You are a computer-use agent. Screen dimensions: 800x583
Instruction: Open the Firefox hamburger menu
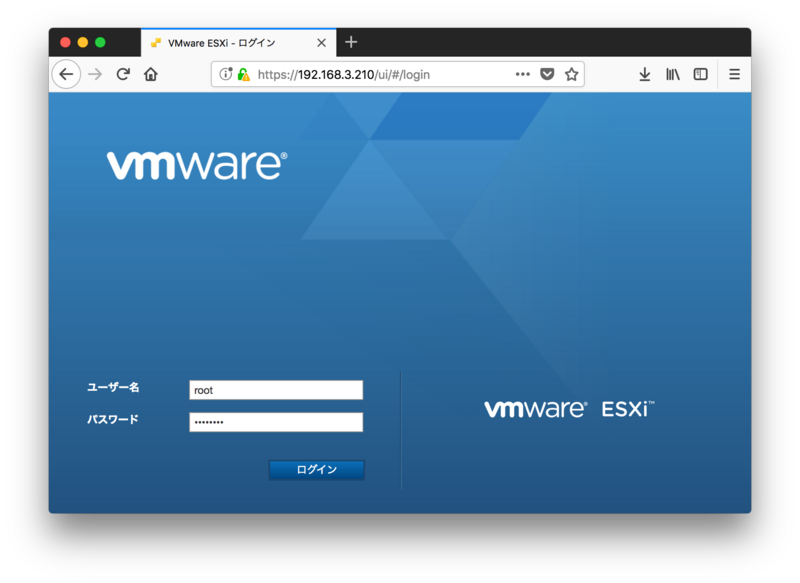click(x=734, y=74)
